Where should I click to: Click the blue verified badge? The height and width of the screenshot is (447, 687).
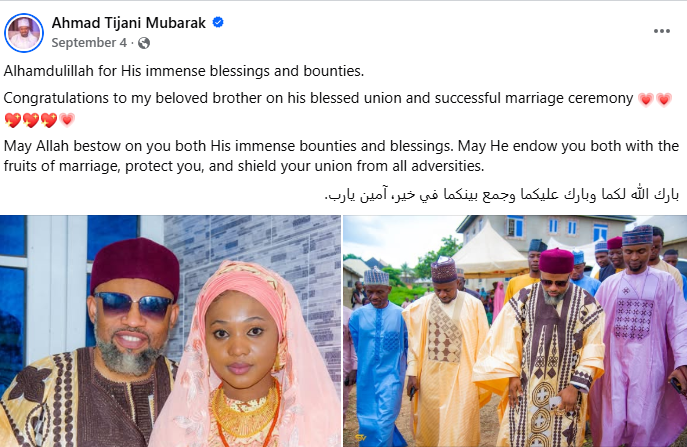(x=218, y=23)
